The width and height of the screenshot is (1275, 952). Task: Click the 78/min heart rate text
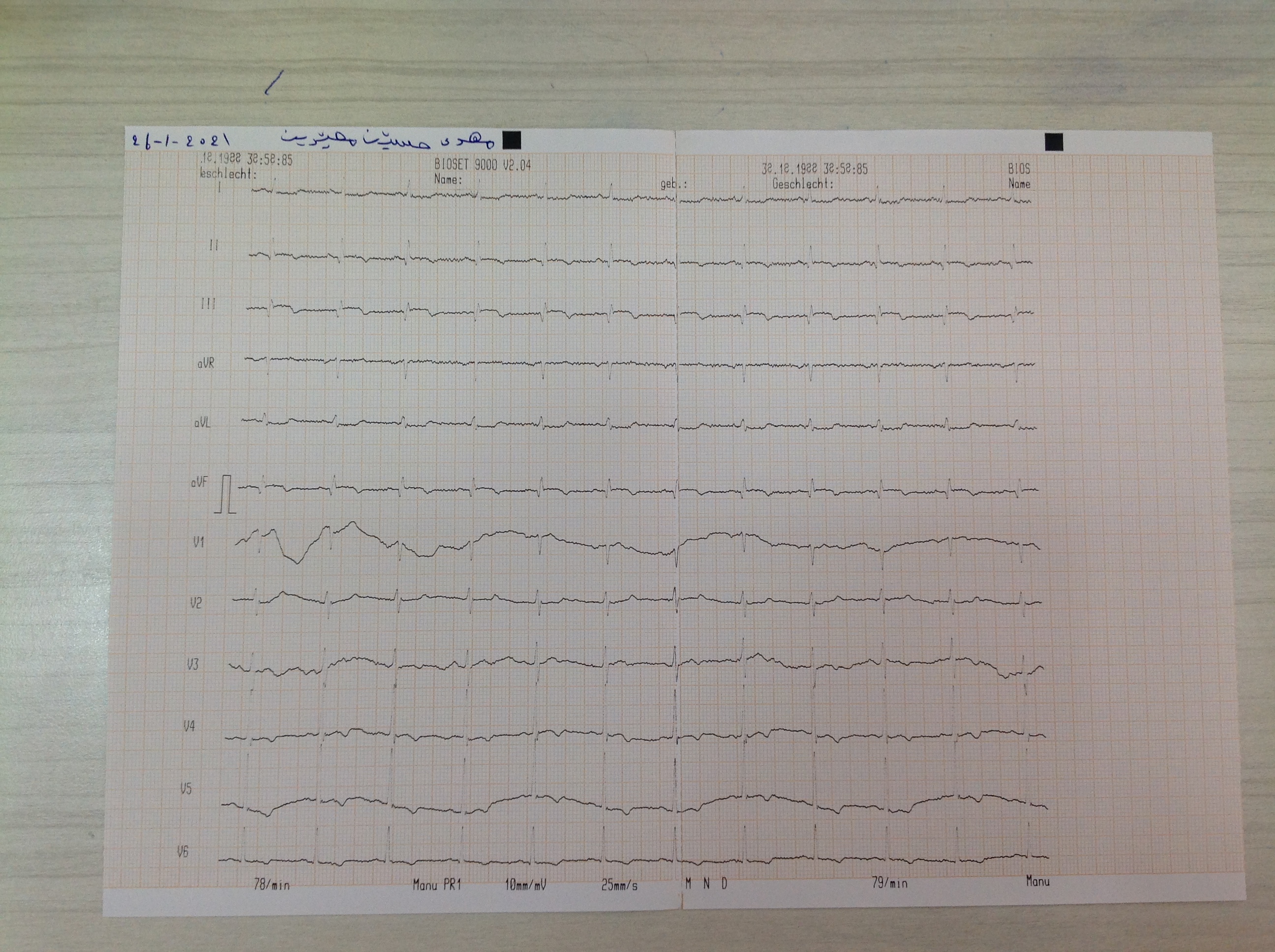click(x=272, y=885)
